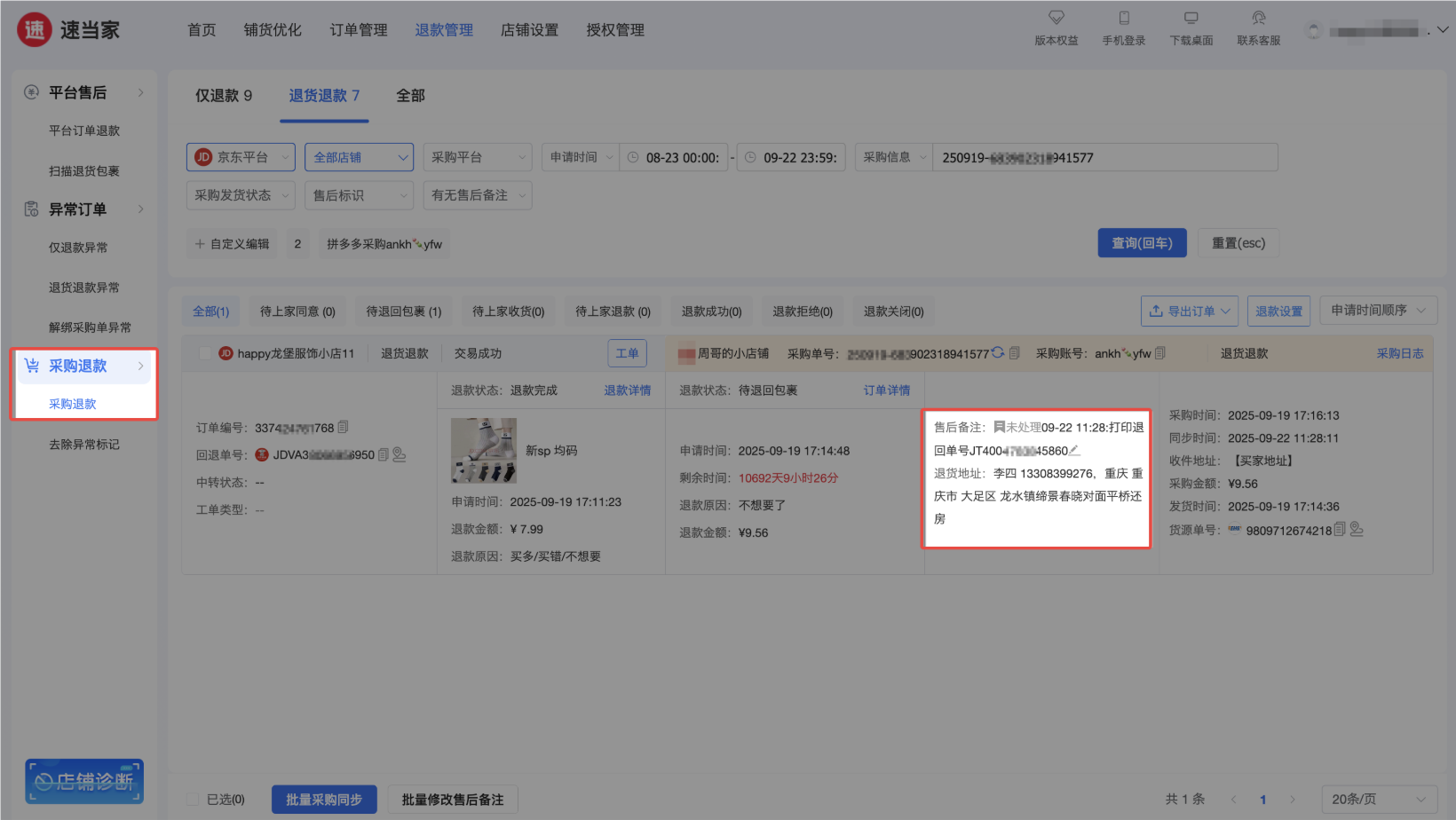This screenshot has width=1456, height=820.
Task: Open the 退款详情 link
Action: point(627,390)
